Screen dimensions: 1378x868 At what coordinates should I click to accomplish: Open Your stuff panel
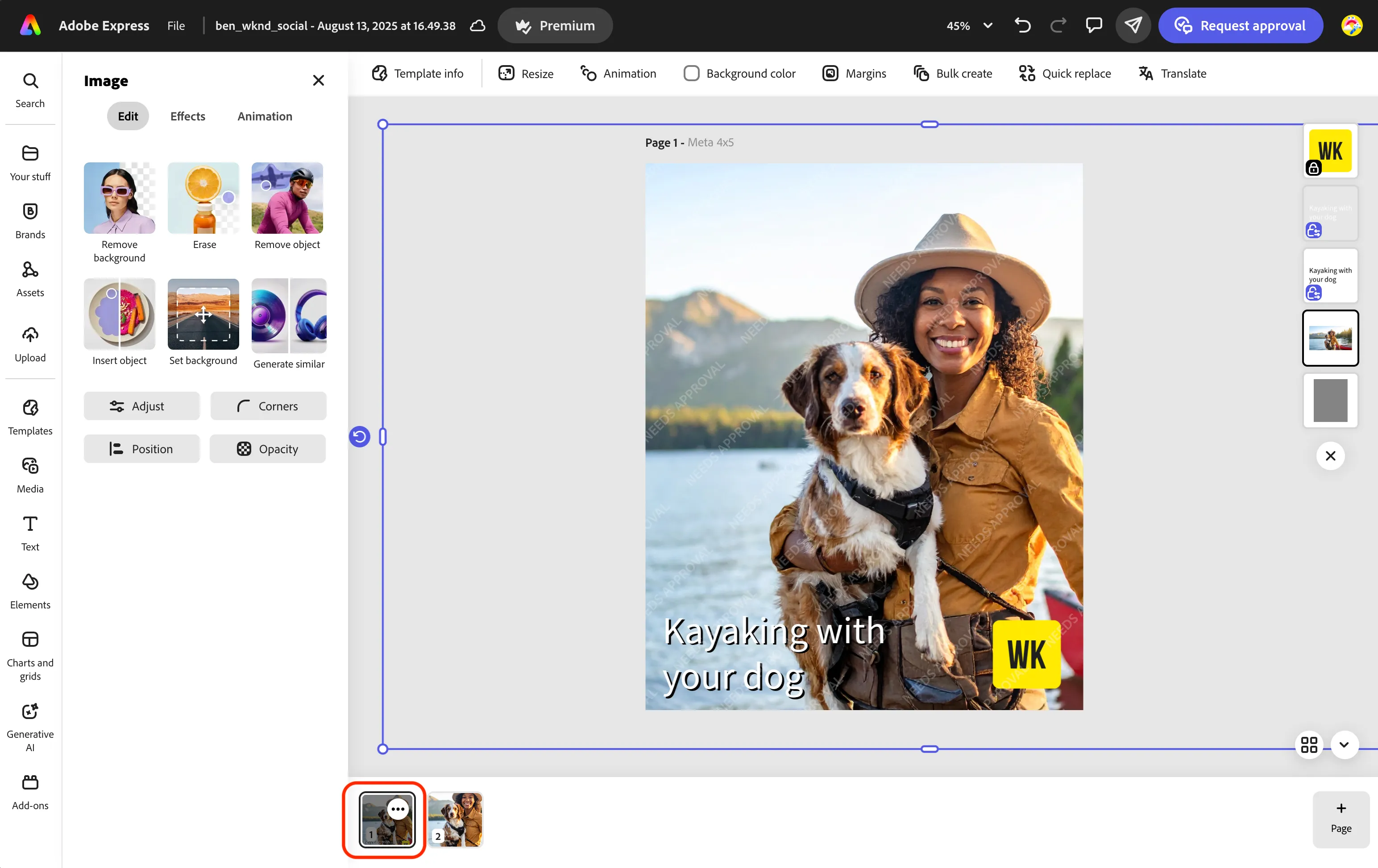click(x=30, y=163)
